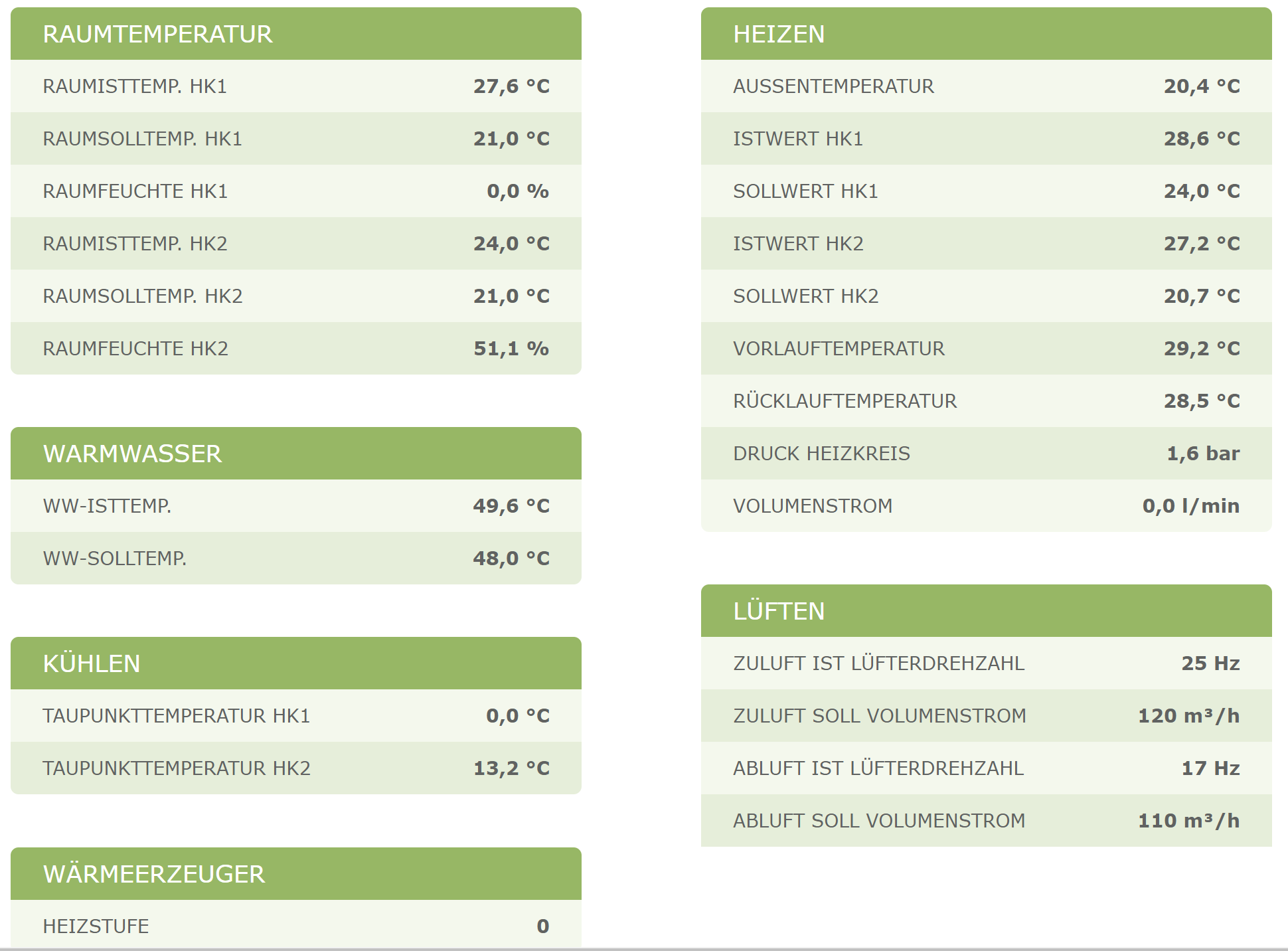This screenshot has height=951, width=1288.
Task: Click the RAUMFEUCHTE HK2 row
Action: click(x=296, y=349)
